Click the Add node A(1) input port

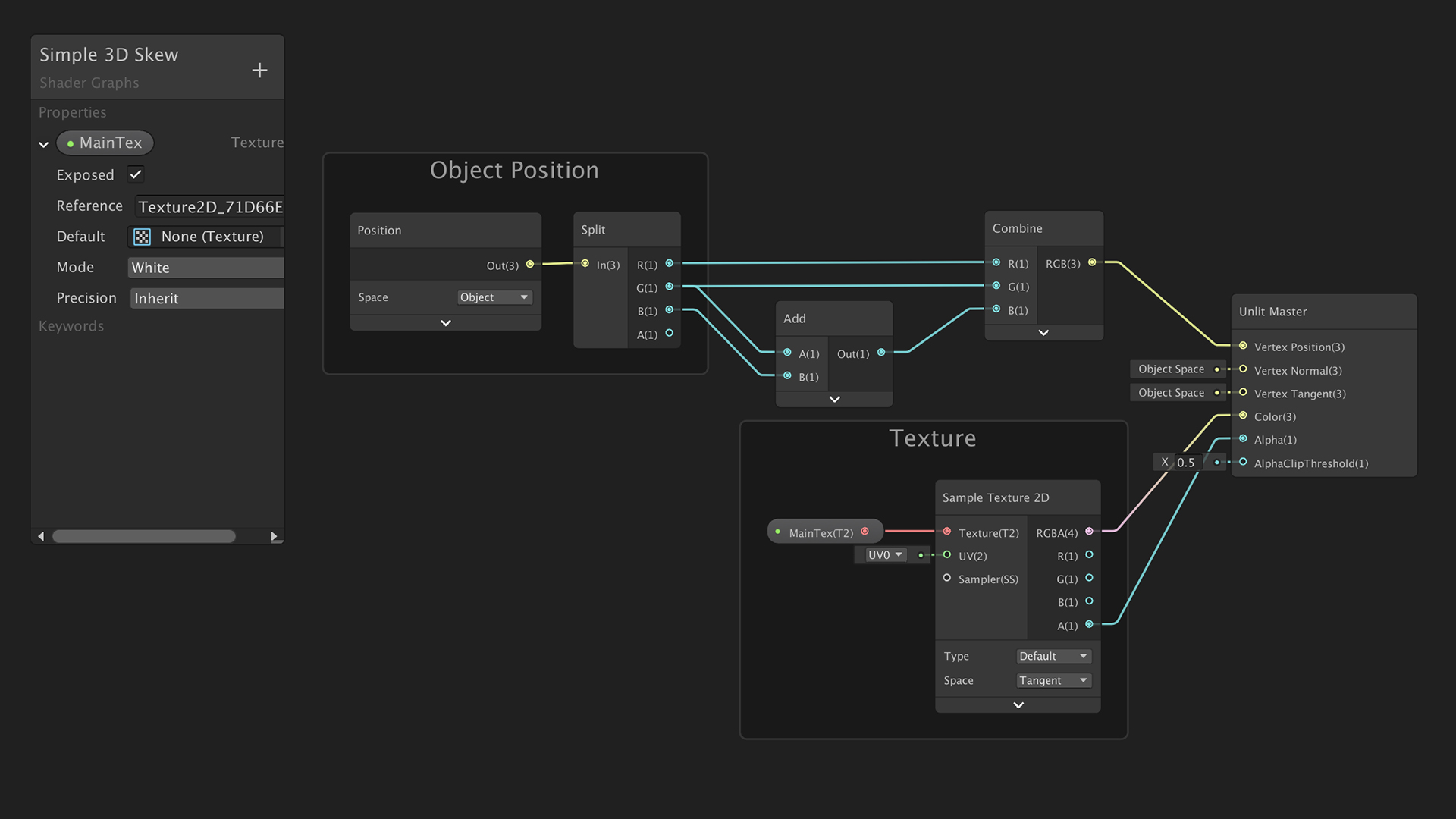click(788, 353)
